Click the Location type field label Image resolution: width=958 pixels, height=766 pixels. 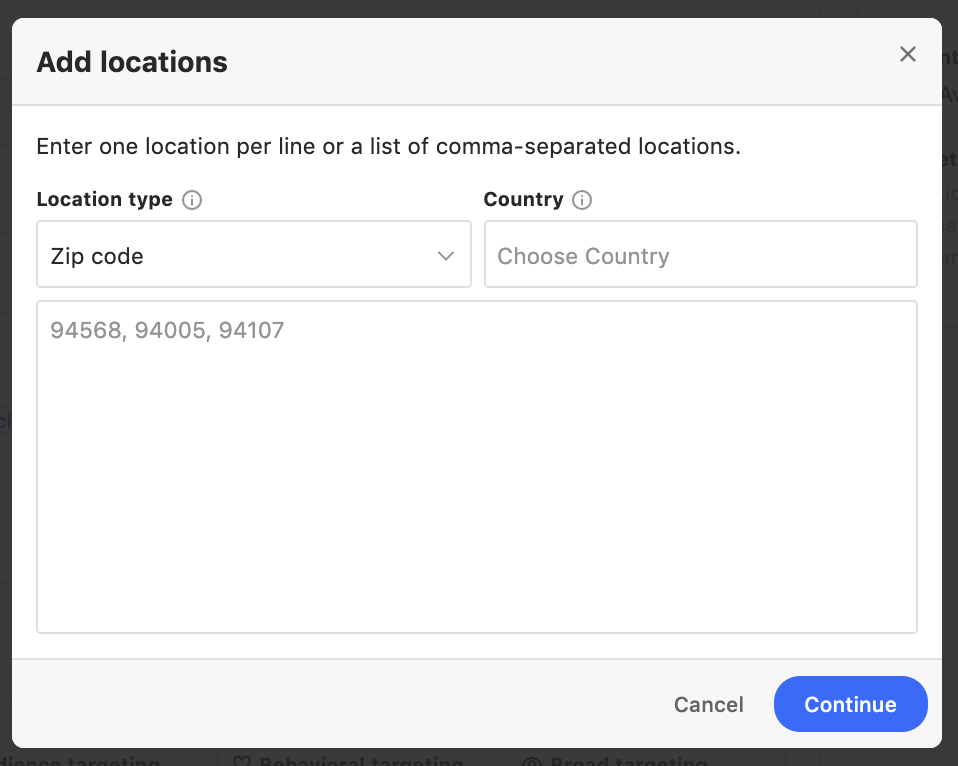coord(104,199)
